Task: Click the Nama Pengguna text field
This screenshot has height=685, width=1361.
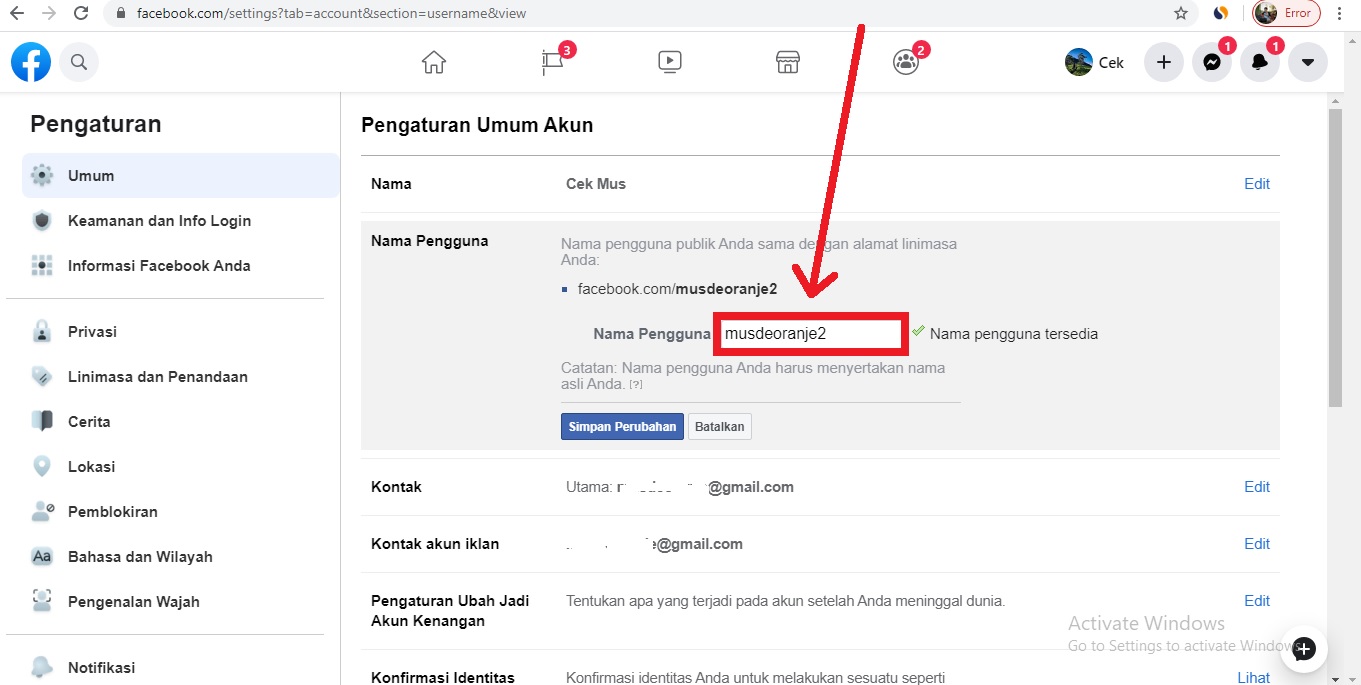Action: (810, 334)
